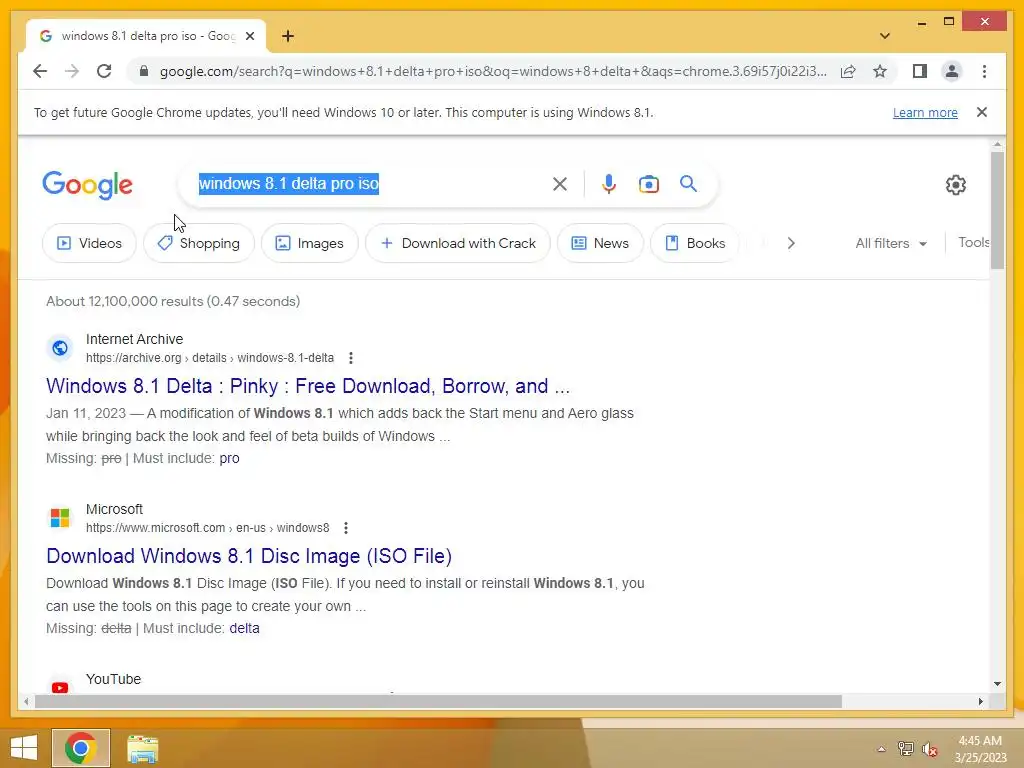Click the vertical scrollbar up arrow
Image resolution: width=1024 pixels, height=768 pixels.
coord(997,144)
